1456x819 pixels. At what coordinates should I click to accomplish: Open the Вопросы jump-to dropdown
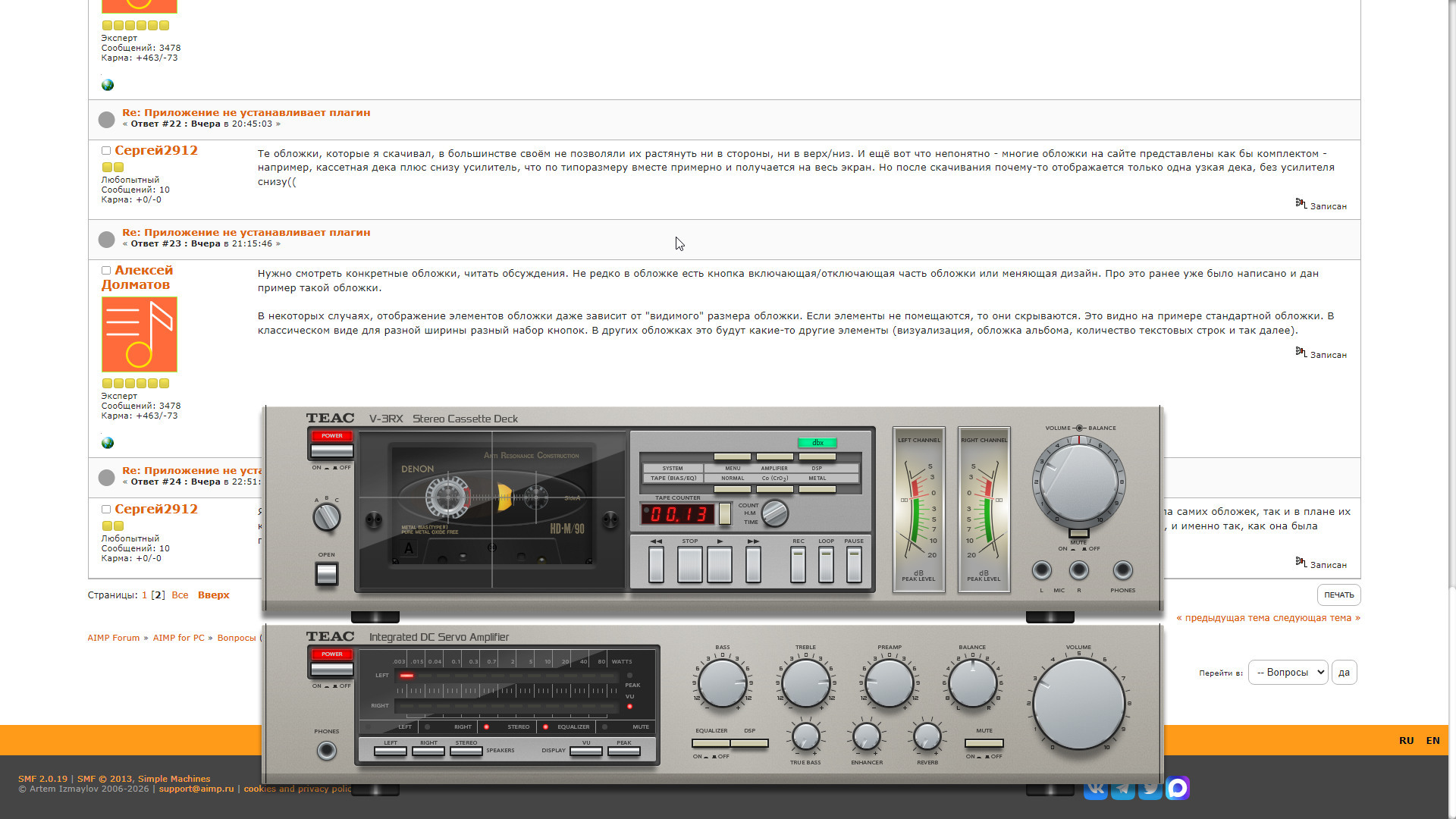1288,673
